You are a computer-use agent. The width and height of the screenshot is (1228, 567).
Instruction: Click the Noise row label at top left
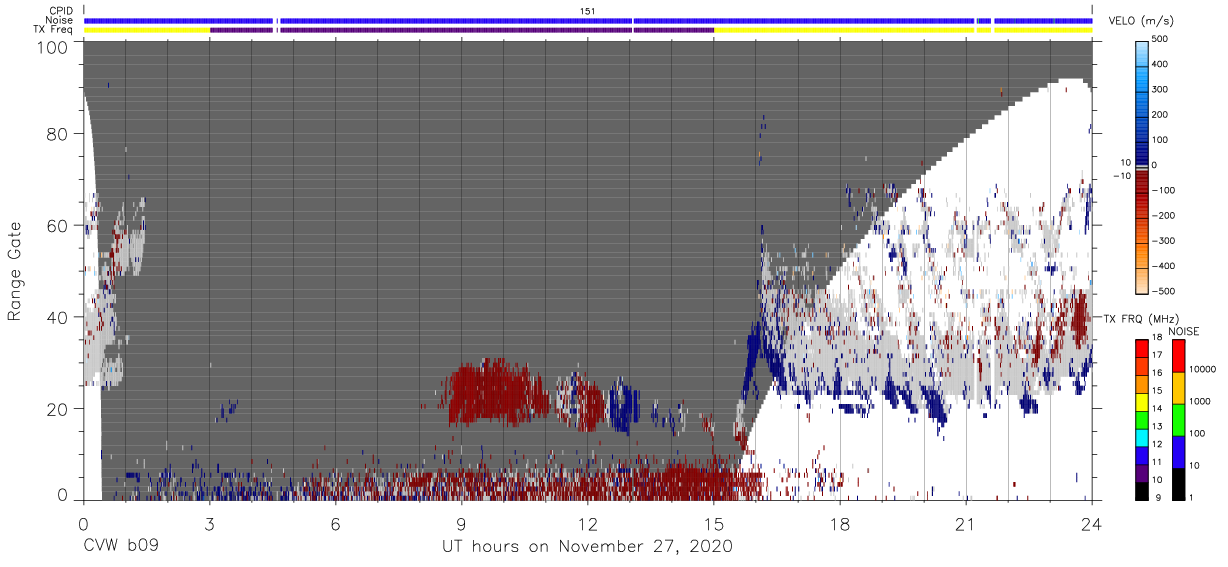(x=58, y=20)
